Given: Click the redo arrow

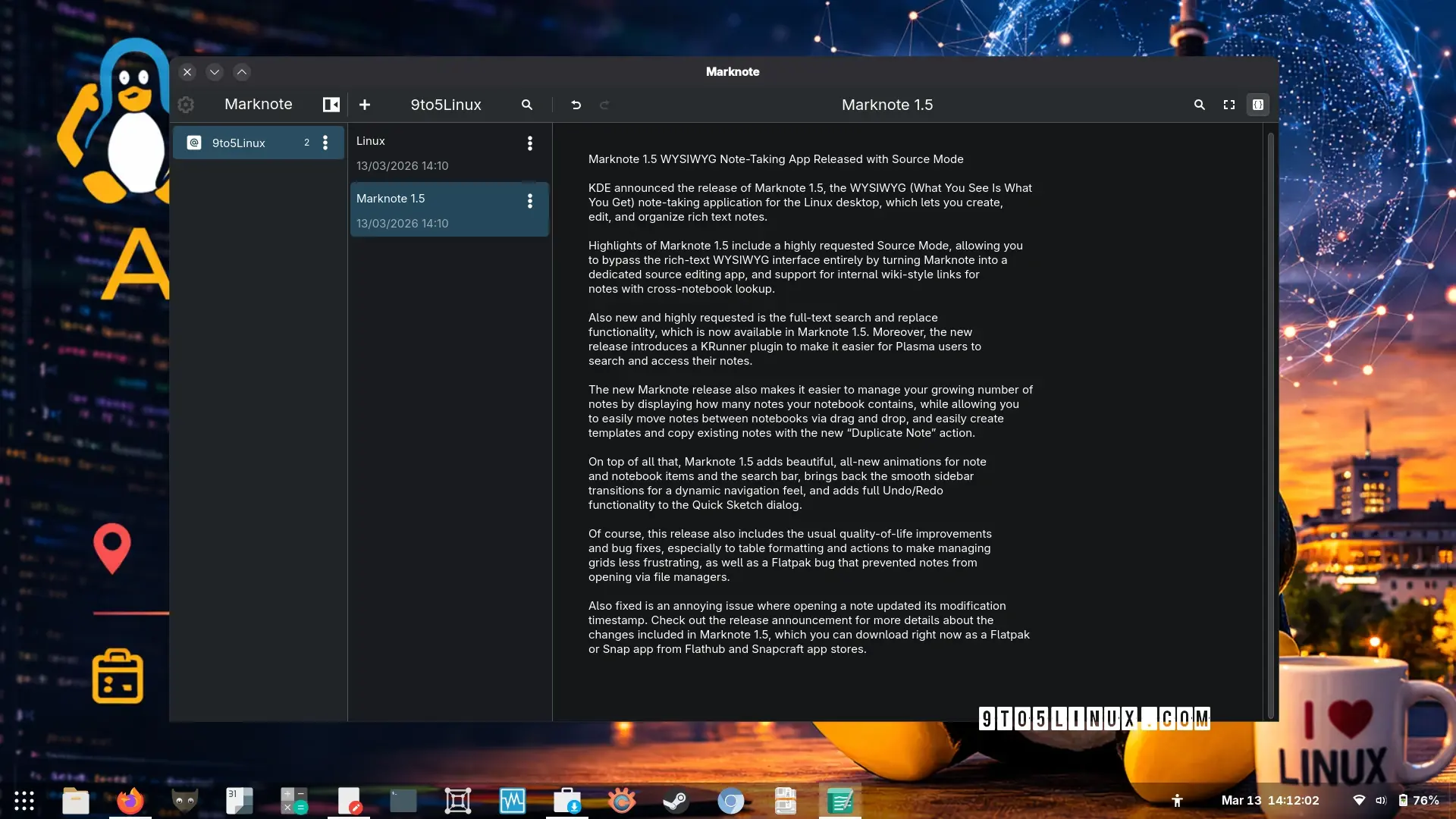Looking at the screenshot, I should (x=604, y=105).
